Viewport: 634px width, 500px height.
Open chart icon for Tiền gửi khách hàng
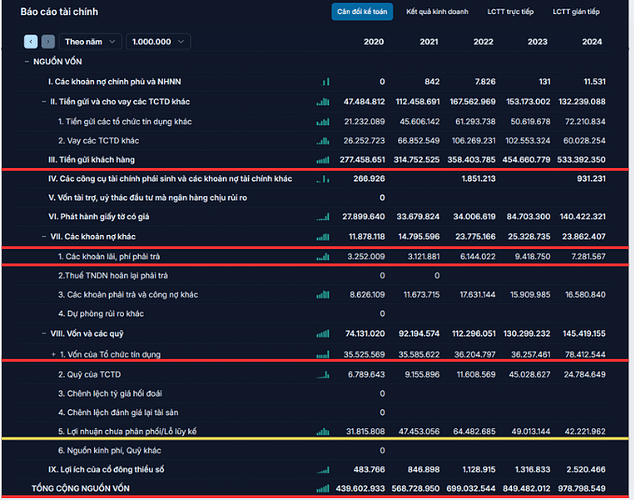322,160
